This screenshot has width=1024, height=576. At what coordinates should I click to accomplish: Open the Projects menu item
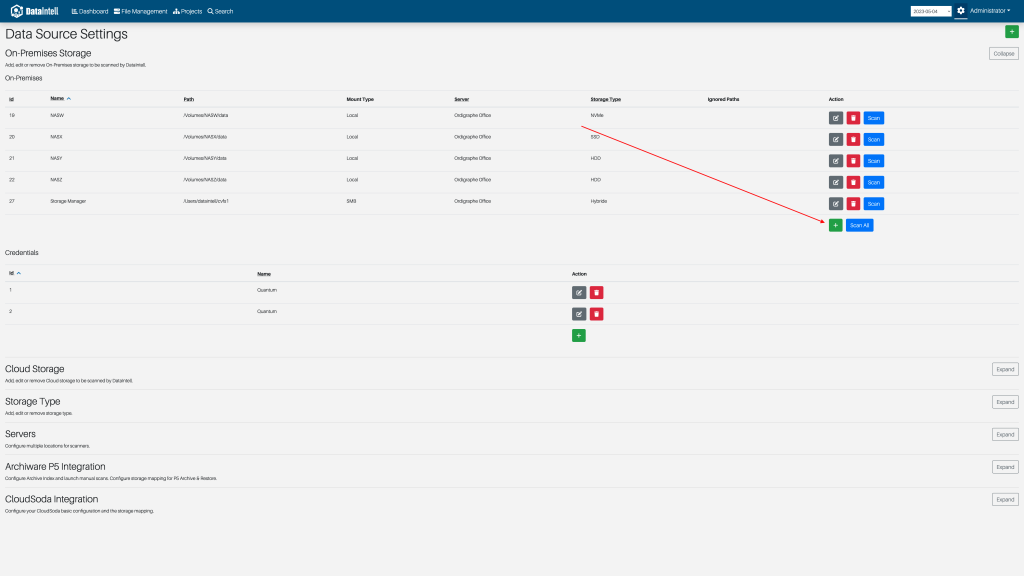[187, 11]
